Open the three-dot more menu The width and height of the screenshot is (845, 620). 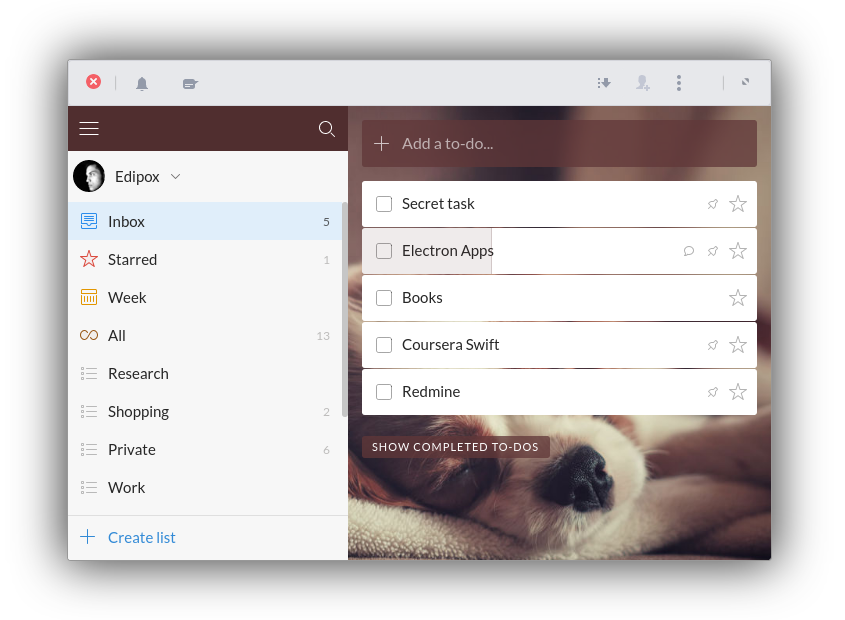pos(679,82)
